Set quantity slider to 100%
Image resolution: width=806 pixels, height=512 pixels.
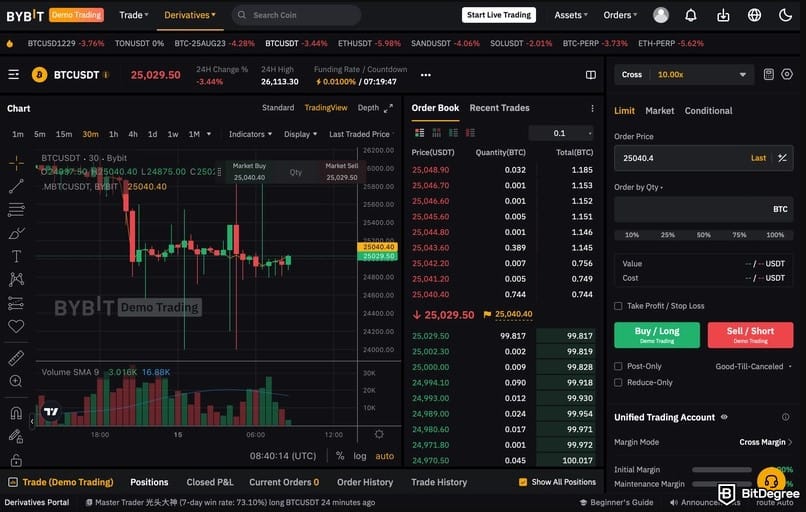(775, 235)
